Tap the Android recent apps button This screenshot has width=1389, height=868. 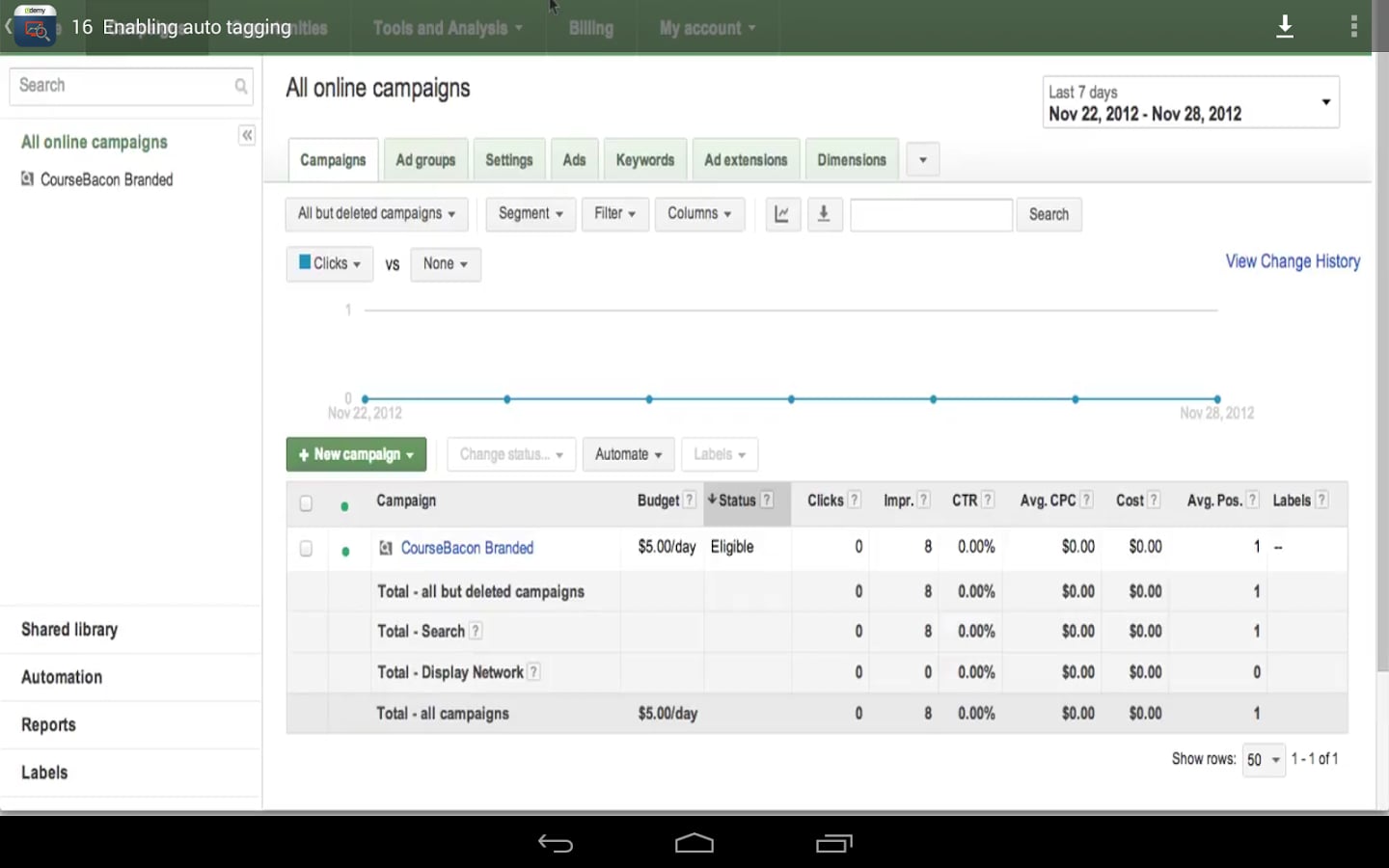834,843
